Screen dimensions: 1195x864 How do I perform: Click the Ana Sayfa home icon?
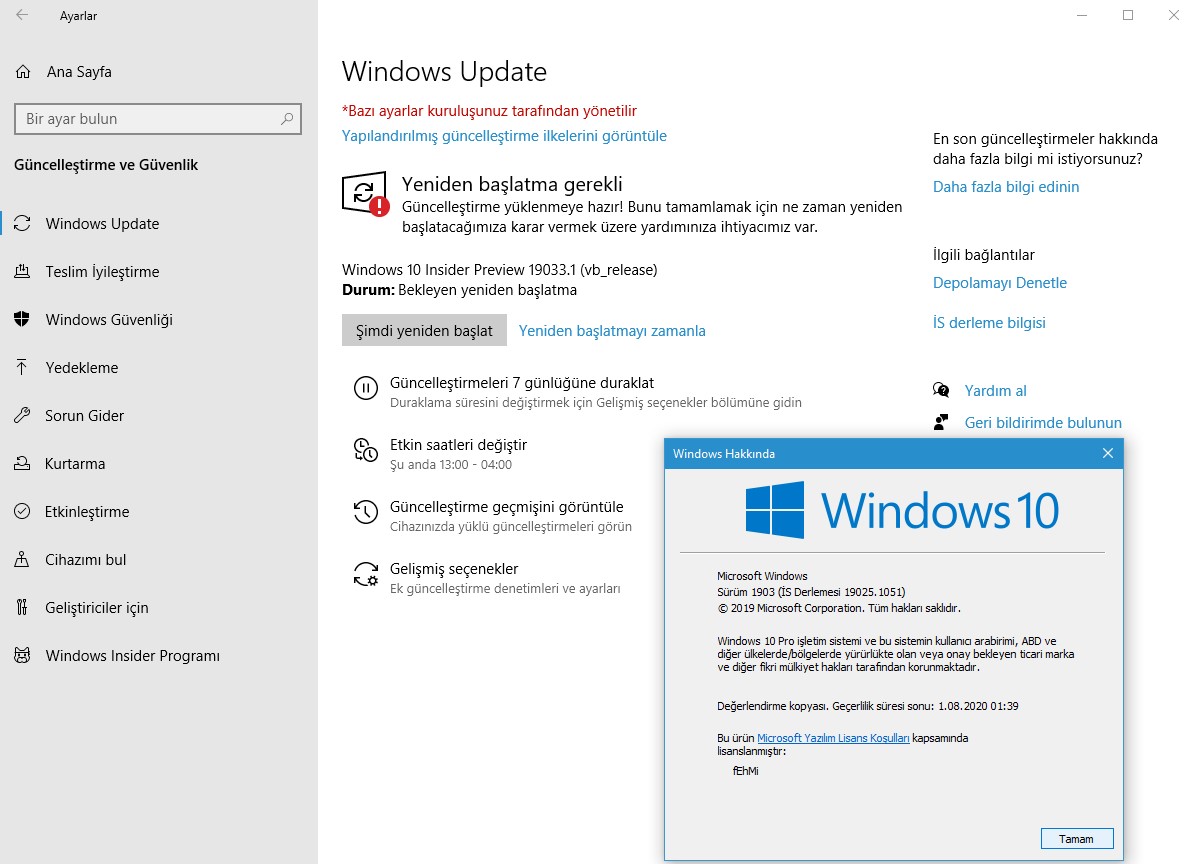(x=23, y=72)
